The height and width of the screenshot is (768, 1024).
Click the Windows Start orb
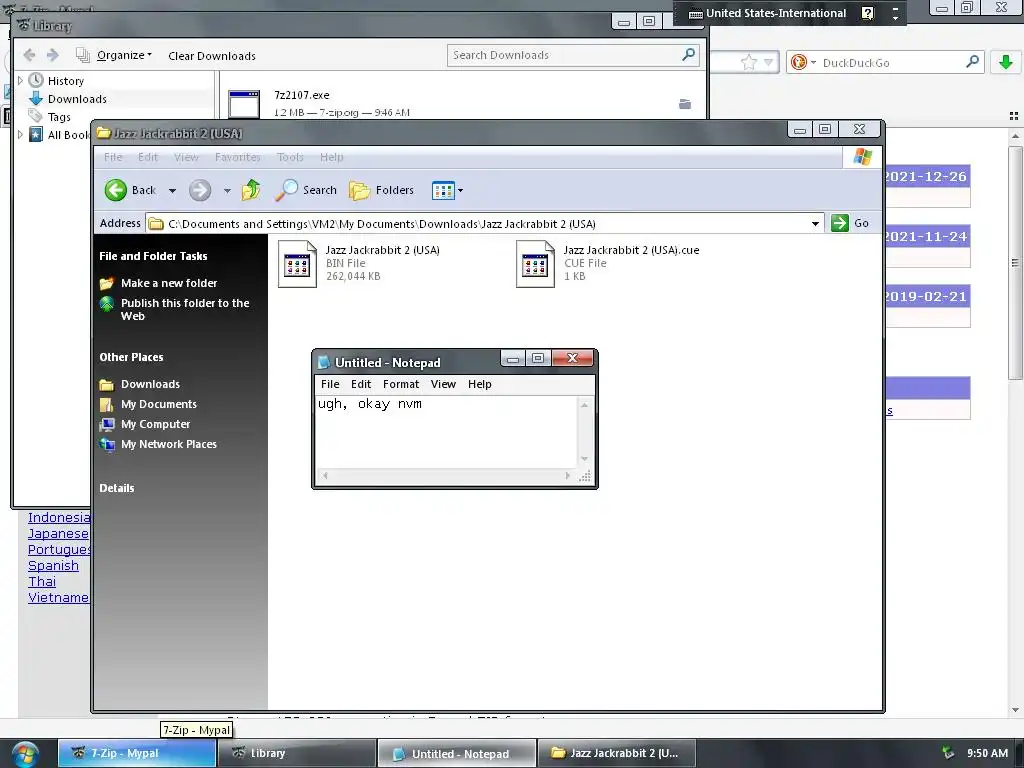pos(24,754)
